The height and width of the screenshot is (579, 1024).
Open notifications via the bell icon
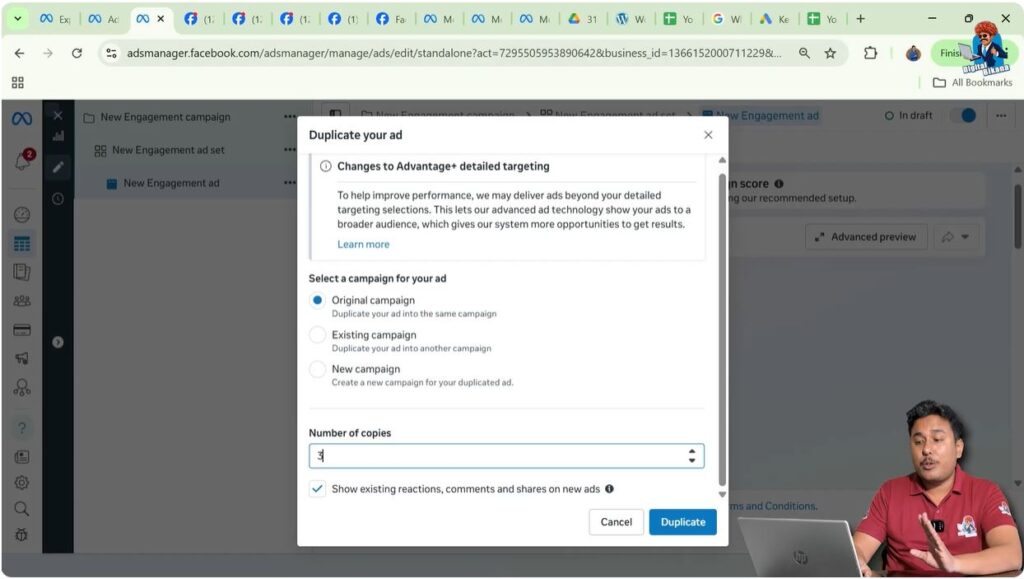20,155
